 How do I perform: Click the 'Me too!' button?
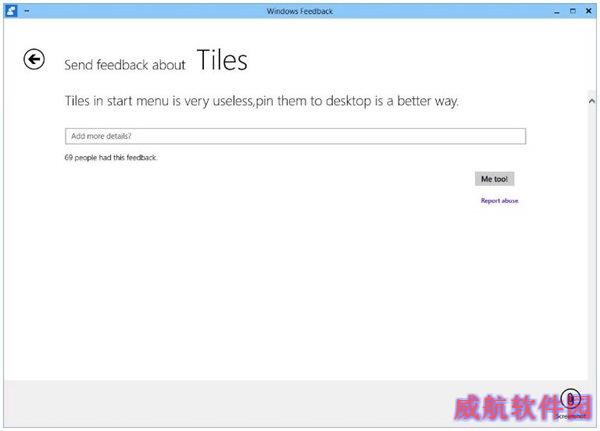pyautogui.click(x=494, y=179)
